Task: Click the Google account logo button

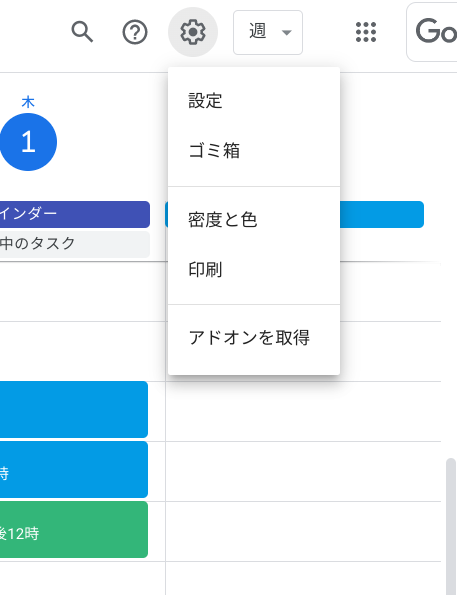Action: 432,32
